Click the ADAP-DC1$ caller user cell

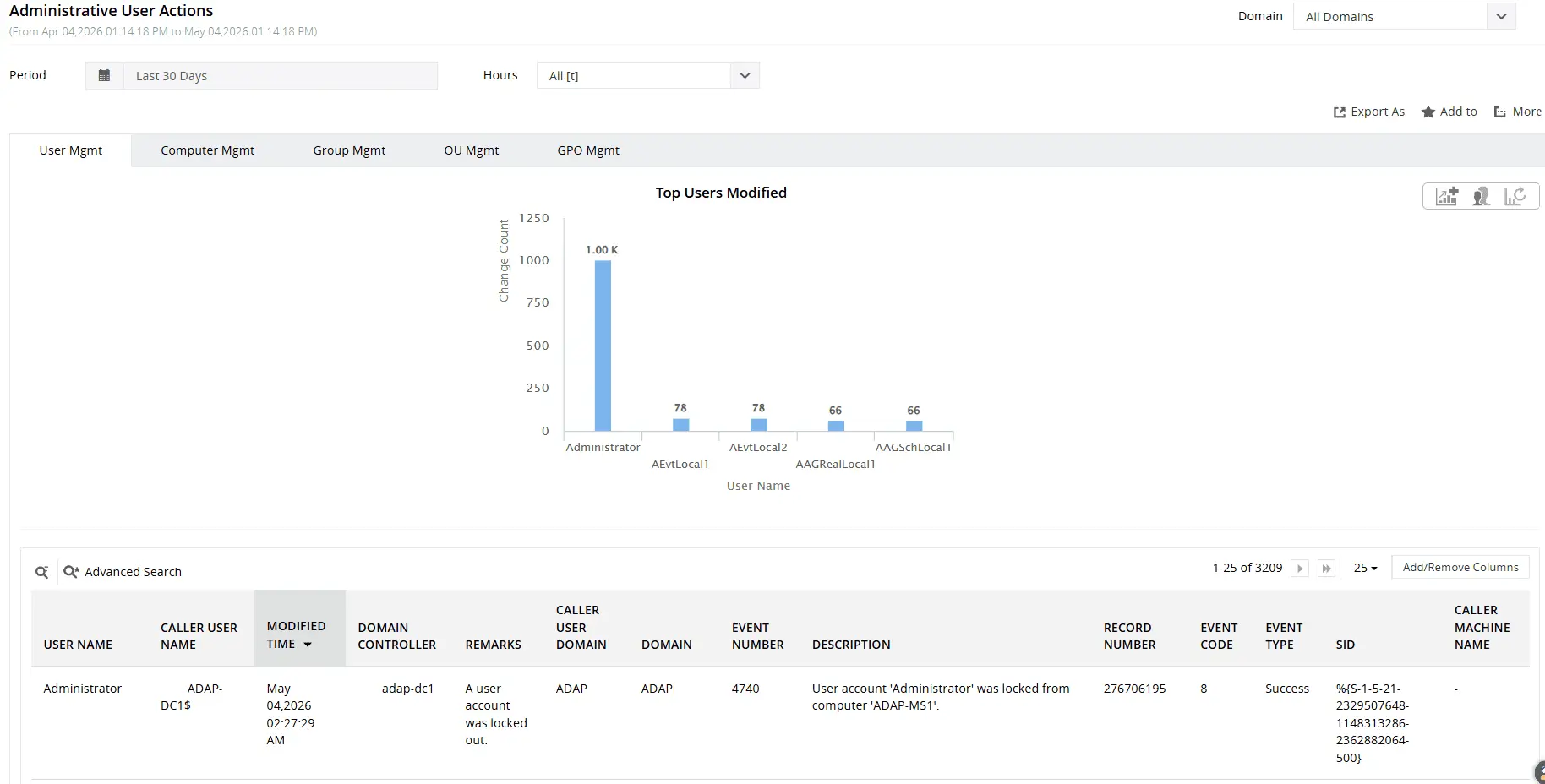191,697
